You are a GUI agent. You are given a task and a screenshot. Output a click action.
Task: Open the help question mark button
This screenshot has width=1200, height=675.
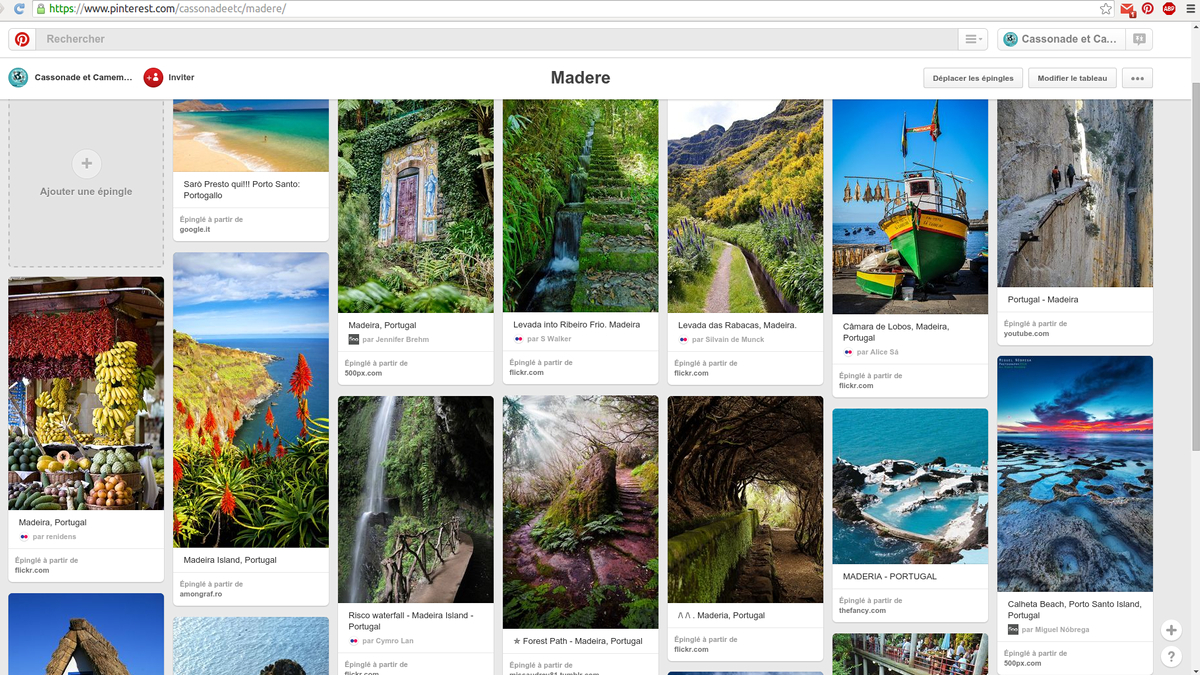tap(1171, 657)
